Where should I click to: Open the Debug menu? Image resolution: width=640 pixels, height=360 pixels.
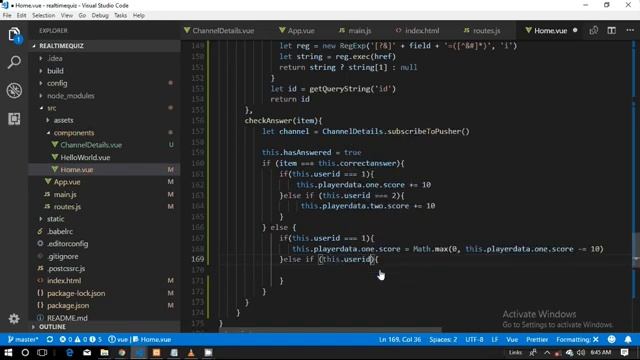pos(100,16)
